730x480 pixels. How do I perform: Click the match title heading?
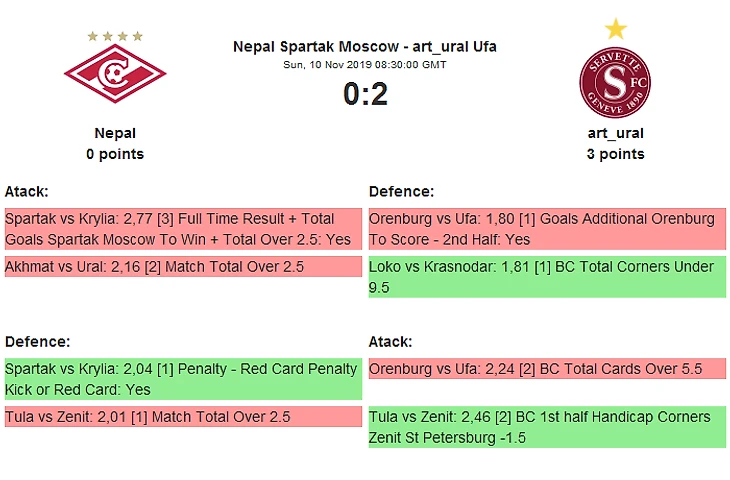[364, 46]
